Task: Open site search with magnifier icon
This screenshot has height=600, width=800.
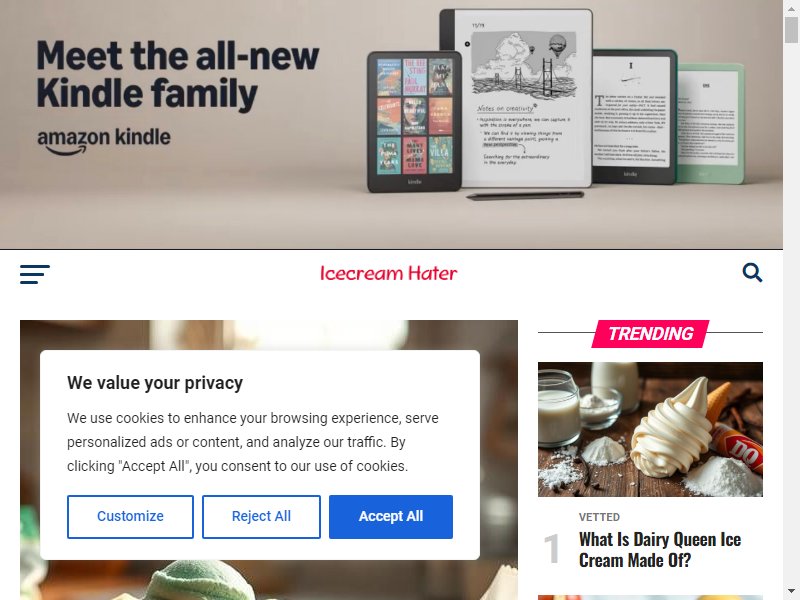Action: (x=752, y=272)
